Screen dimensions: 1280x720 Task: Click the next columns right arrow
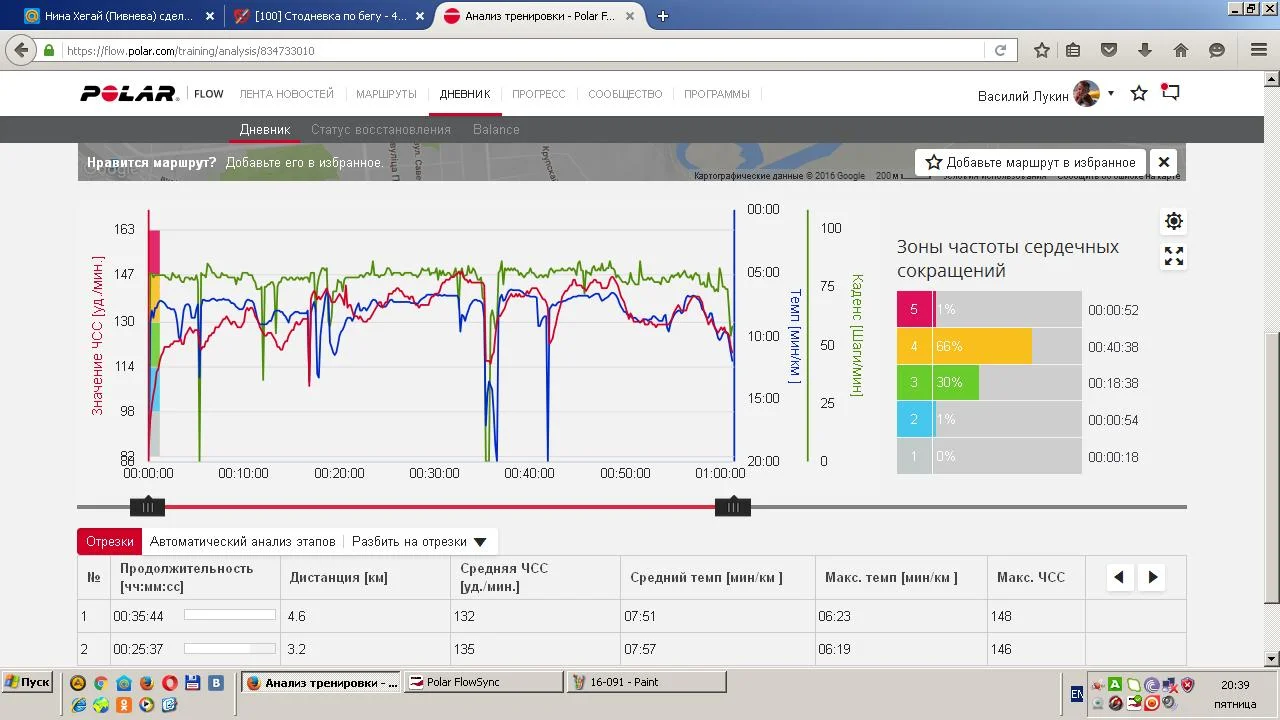(1153, 577)
